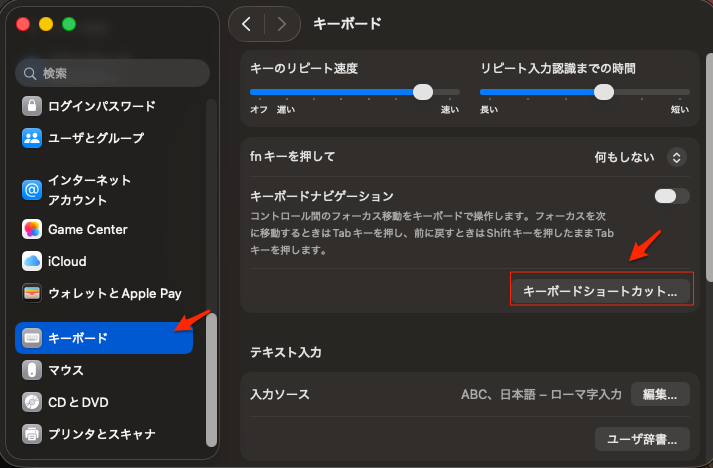Click the キーボード row label in sidebar
Image resolution: width=713 pixels, height=468 pixels.
78,338
